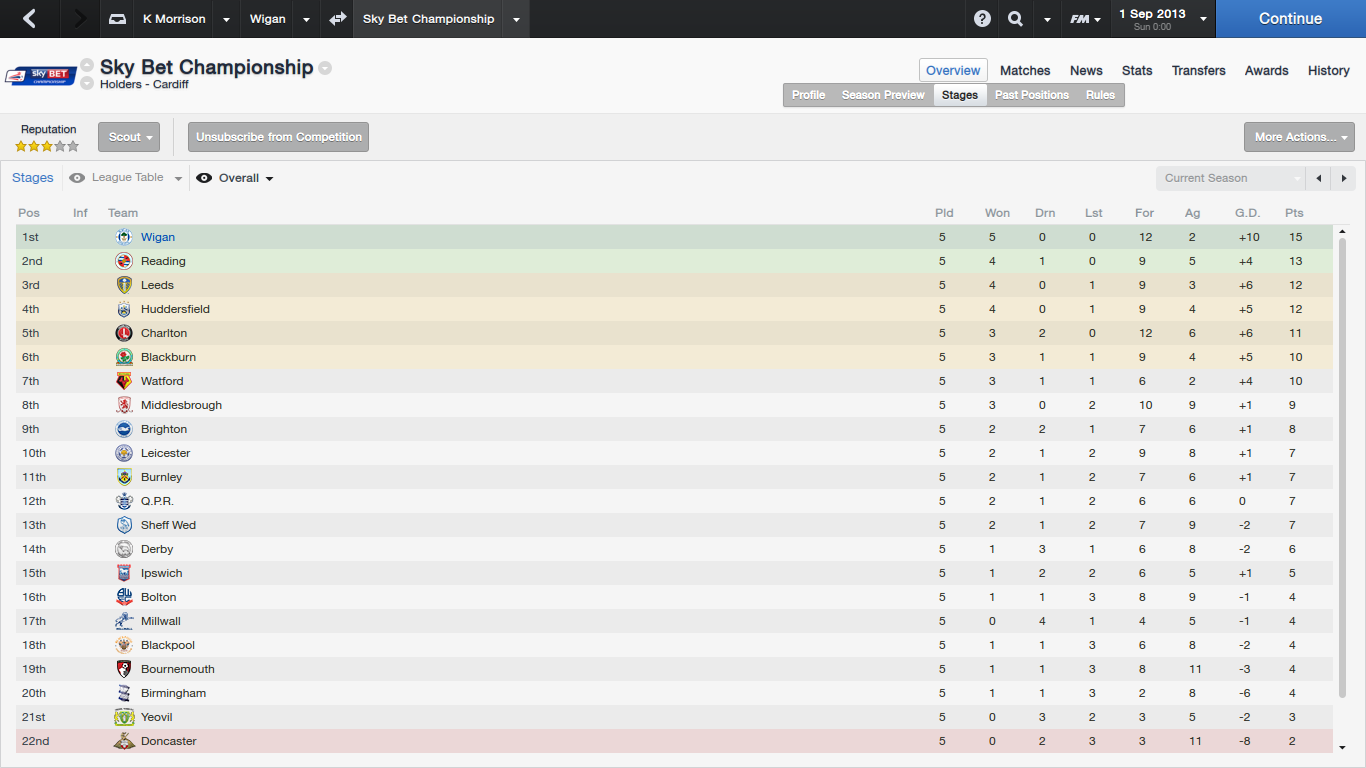
Task: Open the Scout dropdown button
Action: pyautogui.click(x=129, y=137)
